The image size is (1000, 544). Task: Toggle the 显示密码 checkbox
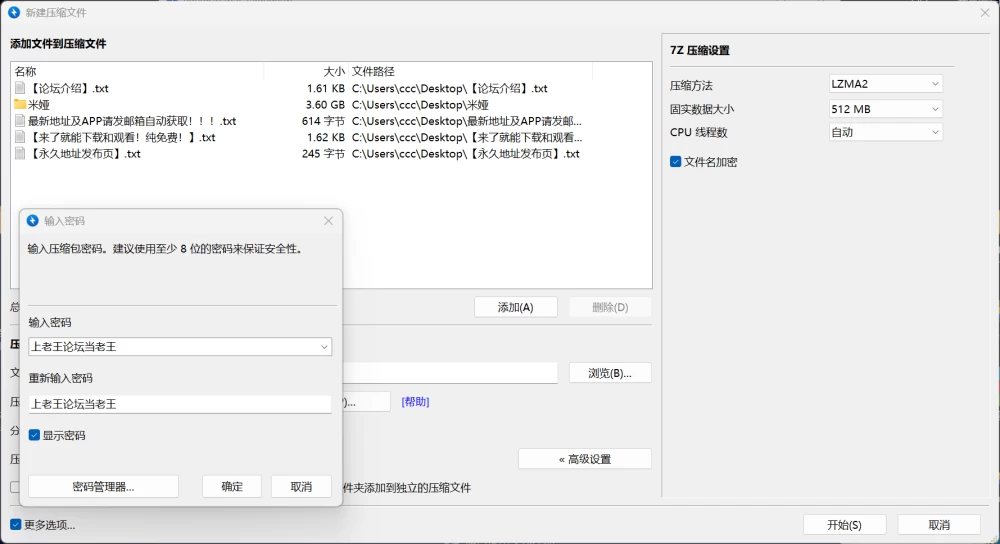click(34, 435)
